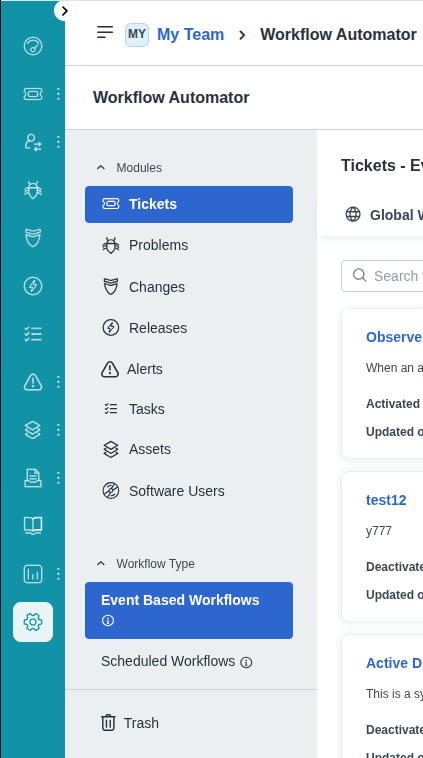Screen dimensions: 423x758
Task: Open Assets layers icon in teal sidebar
Action: [33, 430]
